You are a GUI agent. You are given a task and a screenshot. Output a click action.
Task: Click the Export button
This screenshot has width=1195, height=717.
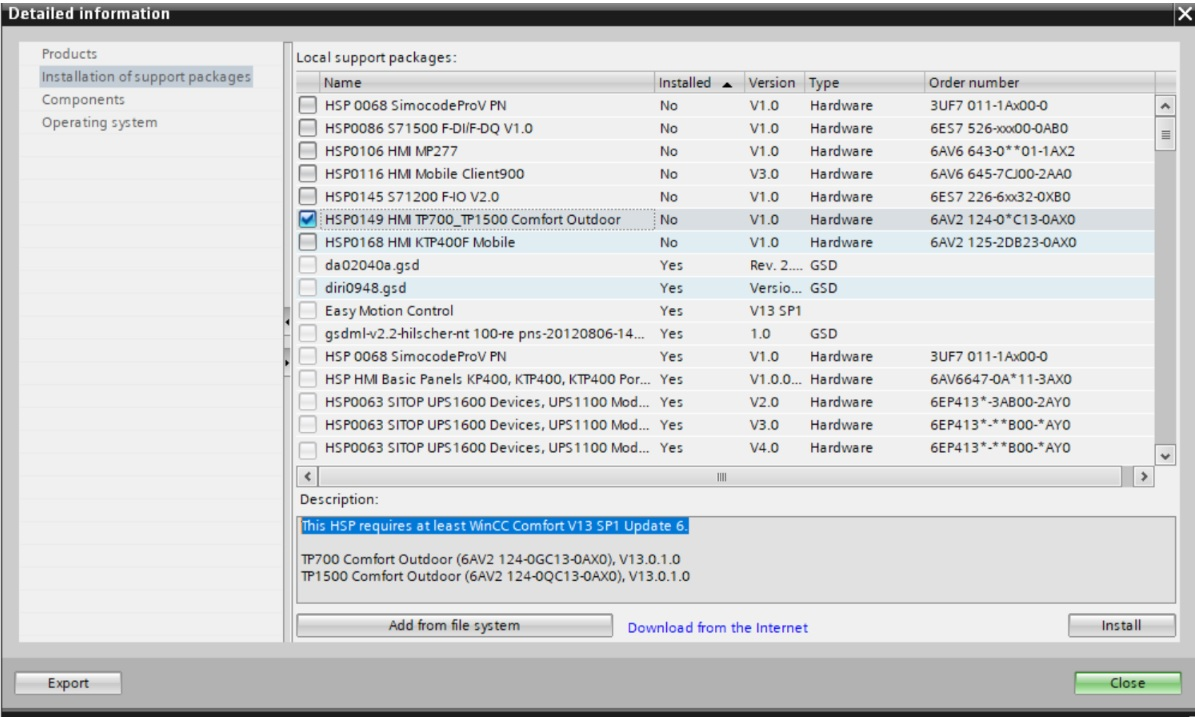68,683
